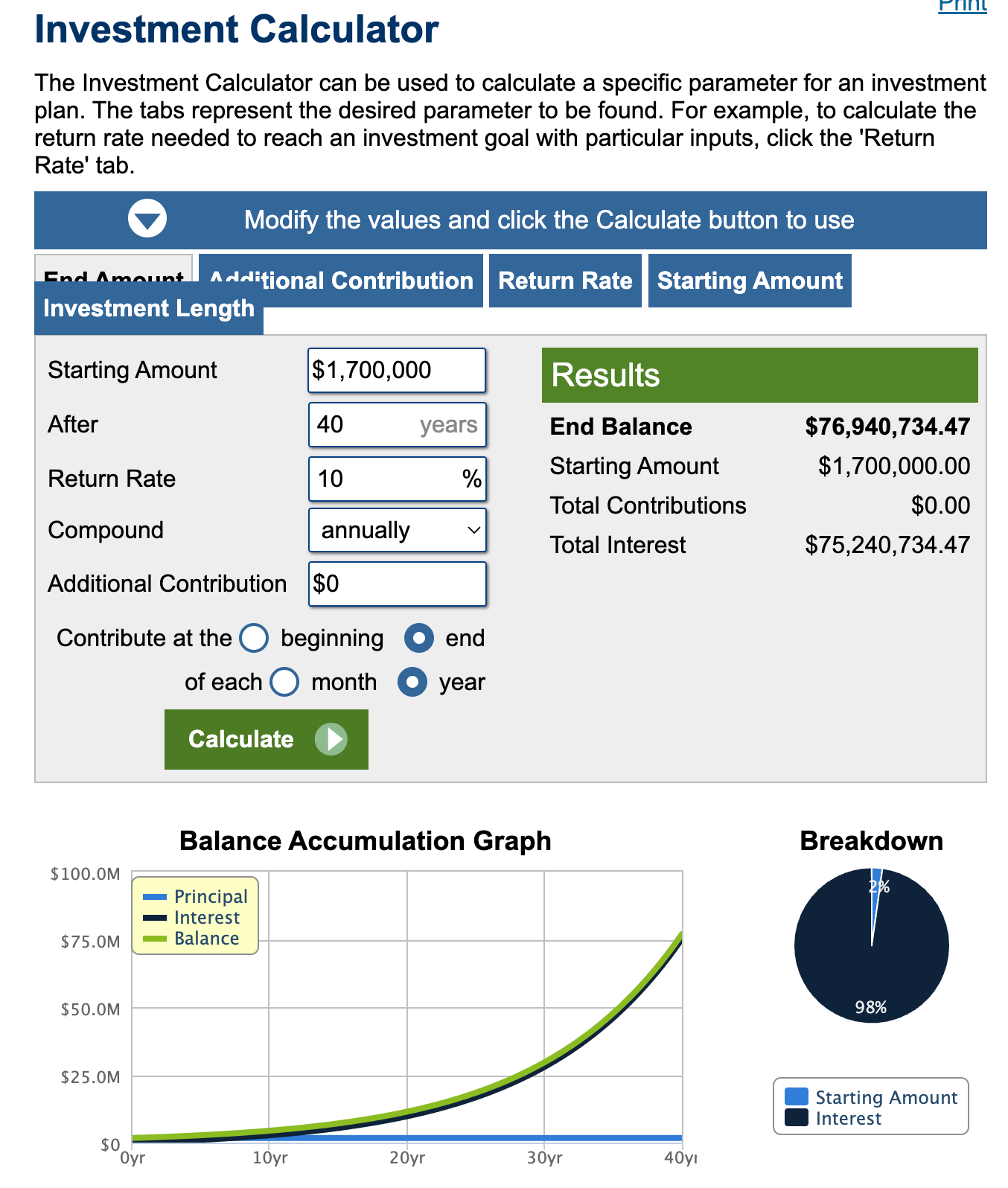The height and width of the screenshot is (1188, 1008).
Task: Click the Investment Calculator page heading
Action: (237, 30)
